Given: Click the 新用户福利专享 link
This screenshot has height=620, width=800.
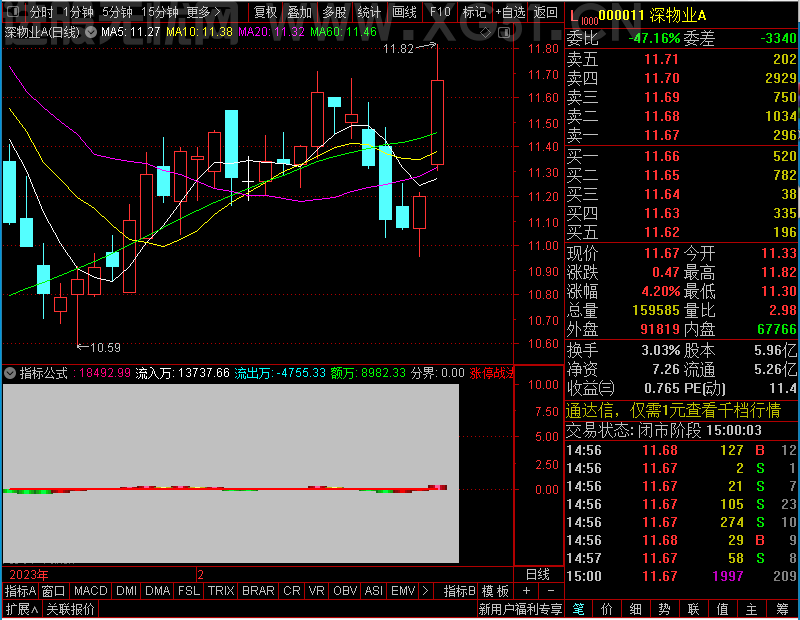Looking at the screenshot, I should pyautogui.click(x=520, y=609).
